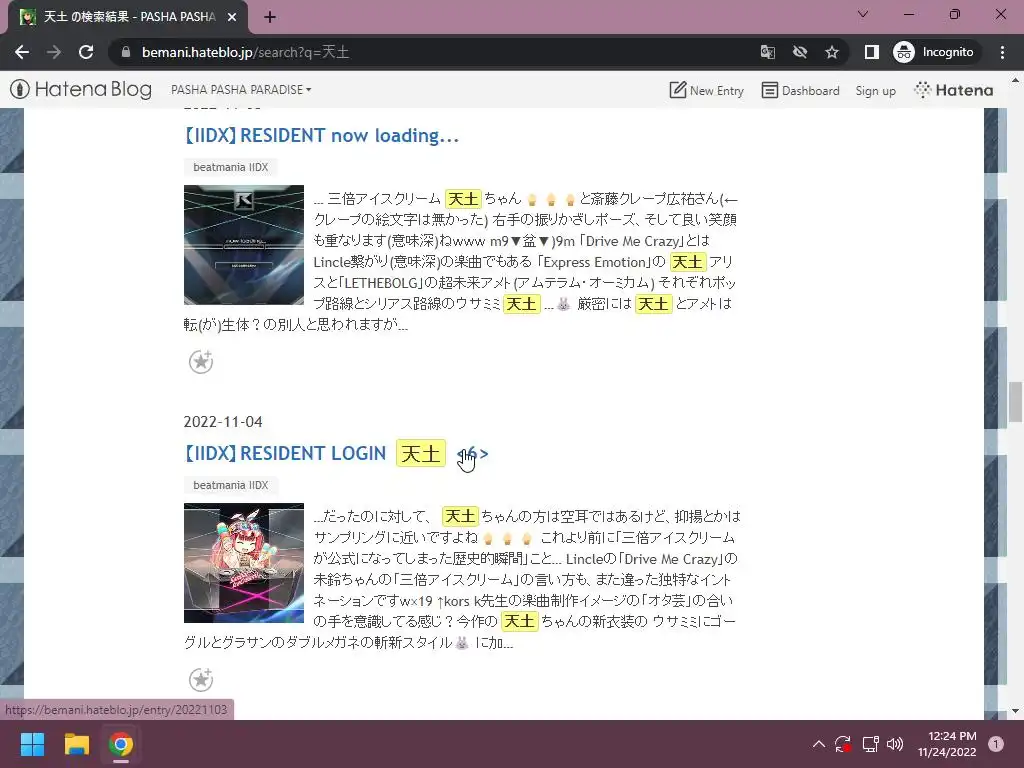Click the sync tray icon with red dot
Screen dimensions: 1024x768
pos(843,744)
